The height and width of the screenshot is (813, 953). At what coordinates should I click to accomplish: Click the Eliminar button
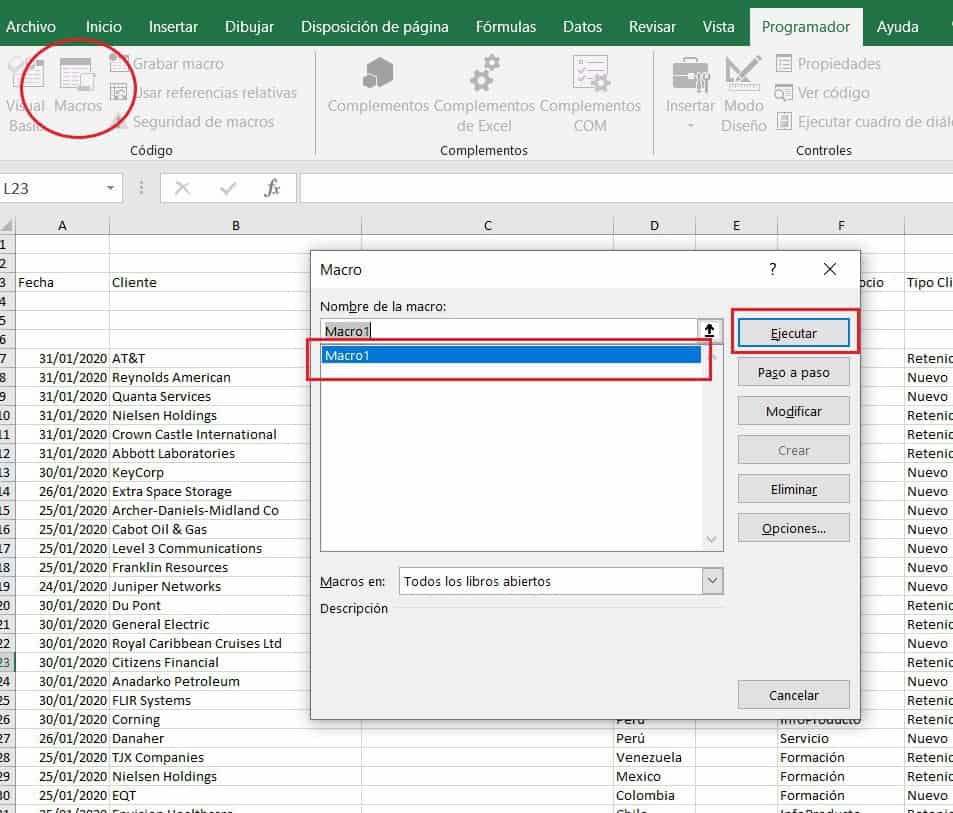tap(793, 489)
